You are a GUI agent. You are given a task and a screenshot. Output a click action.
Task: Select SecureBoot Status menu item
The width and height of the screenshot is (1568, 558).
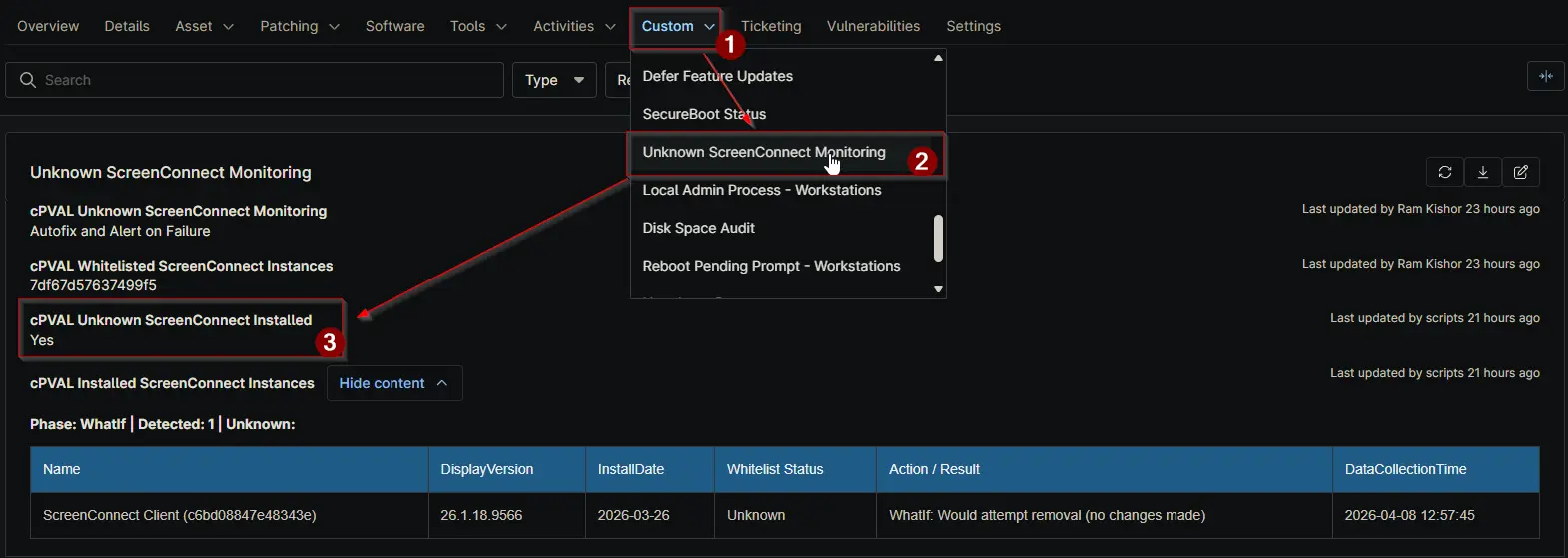coord(704,114)
